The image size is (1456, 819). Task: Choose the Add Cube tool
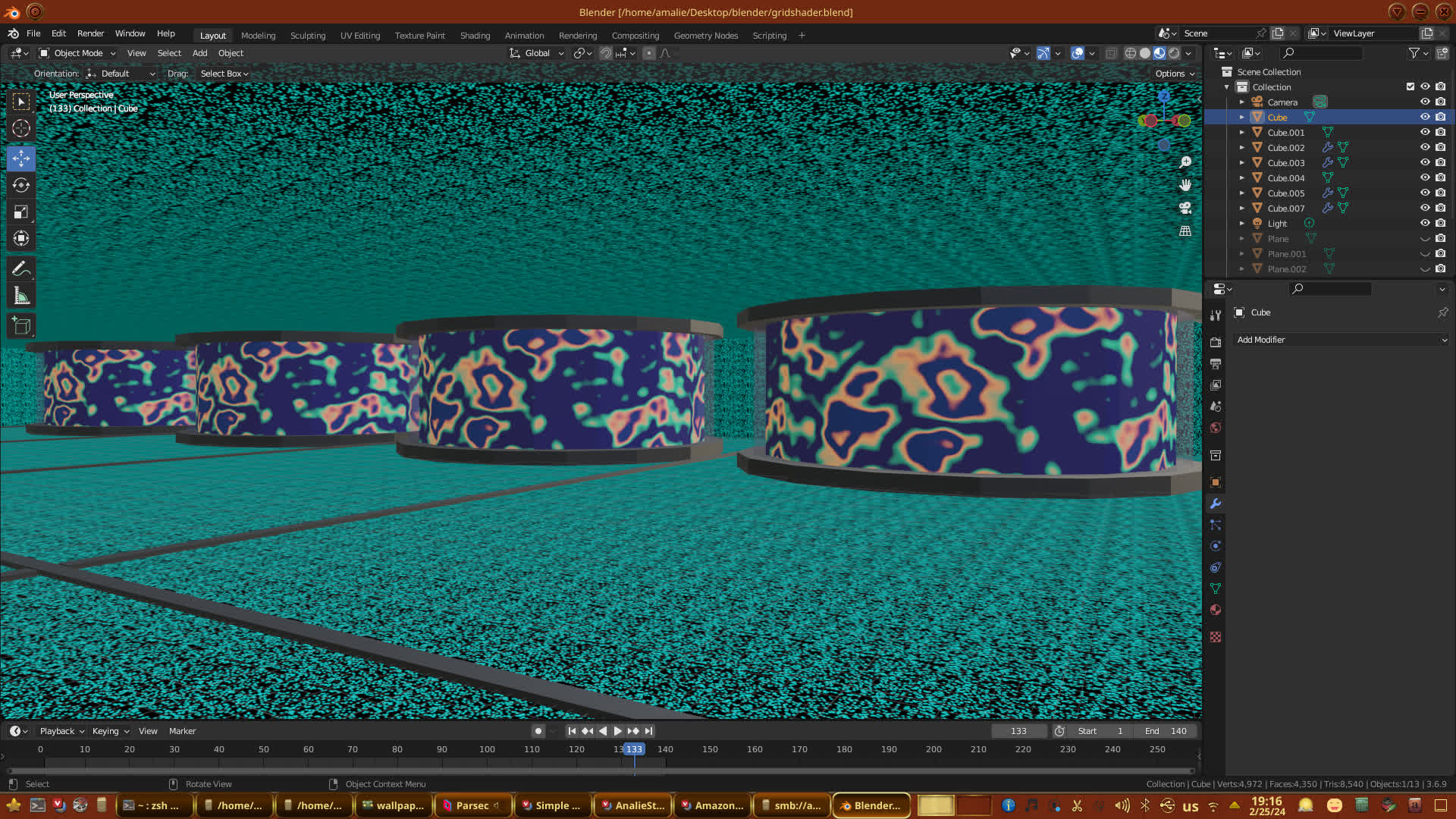21,326
